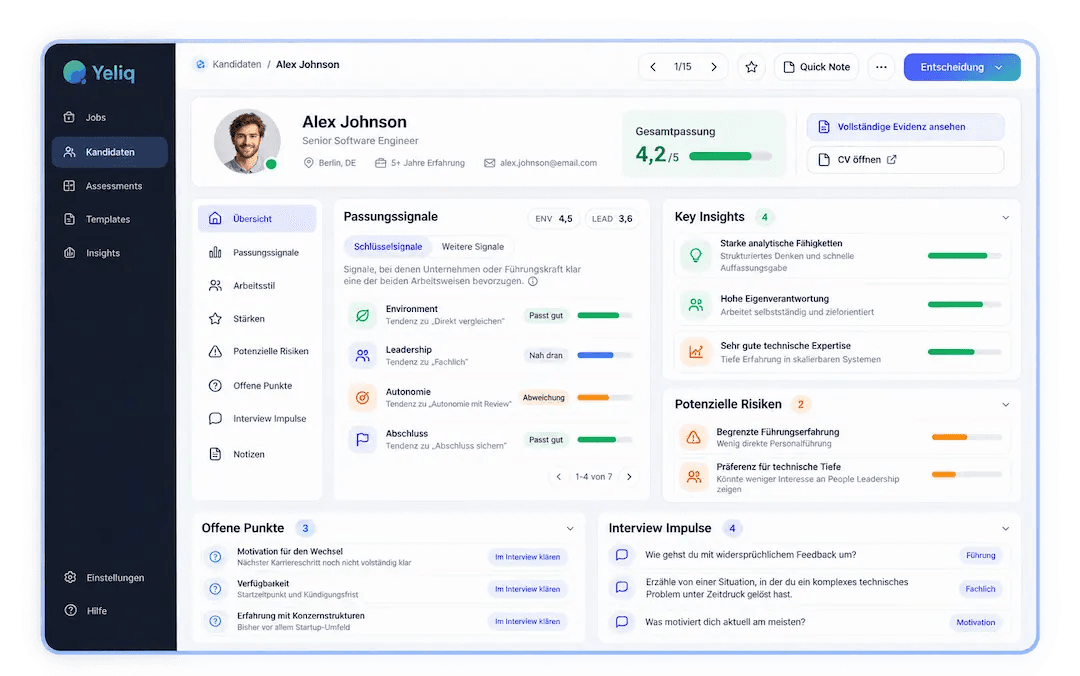Click Im Interview klären for Verfügbarkeit
Screen dimensions: 1080x676
(x=528, y=589)
